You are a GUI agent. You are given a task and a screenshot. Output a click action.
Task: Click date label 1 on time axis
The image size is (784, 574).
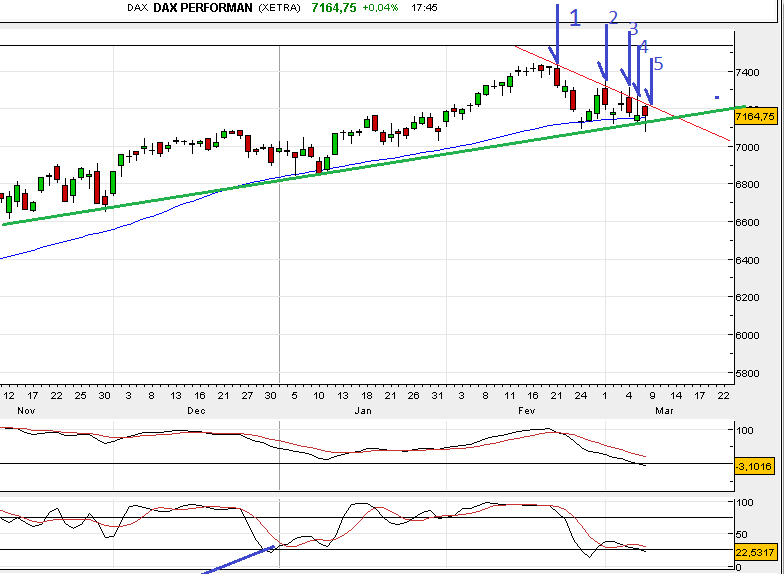[x=604, y=396]
